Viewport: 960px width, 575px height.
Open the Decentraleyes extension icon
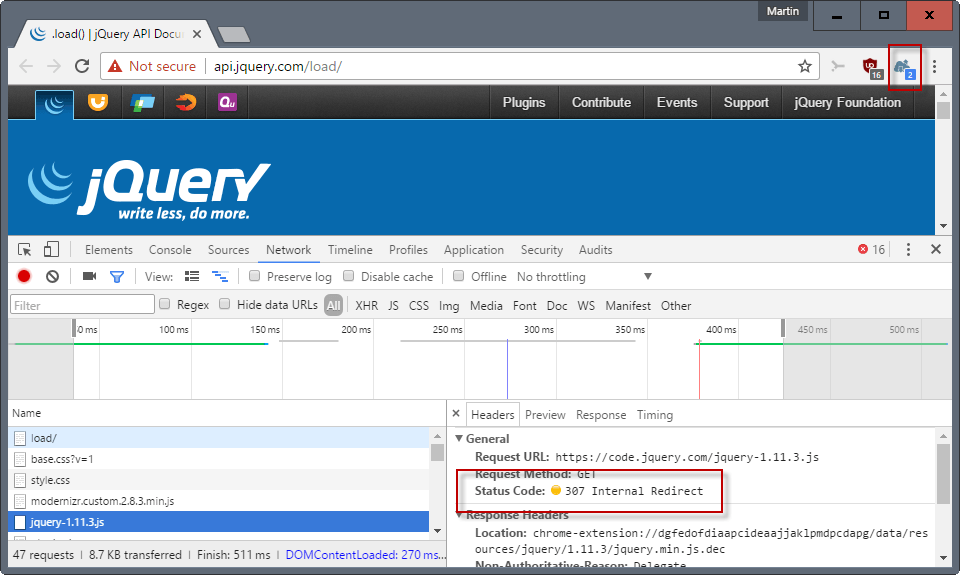[904, 67]
